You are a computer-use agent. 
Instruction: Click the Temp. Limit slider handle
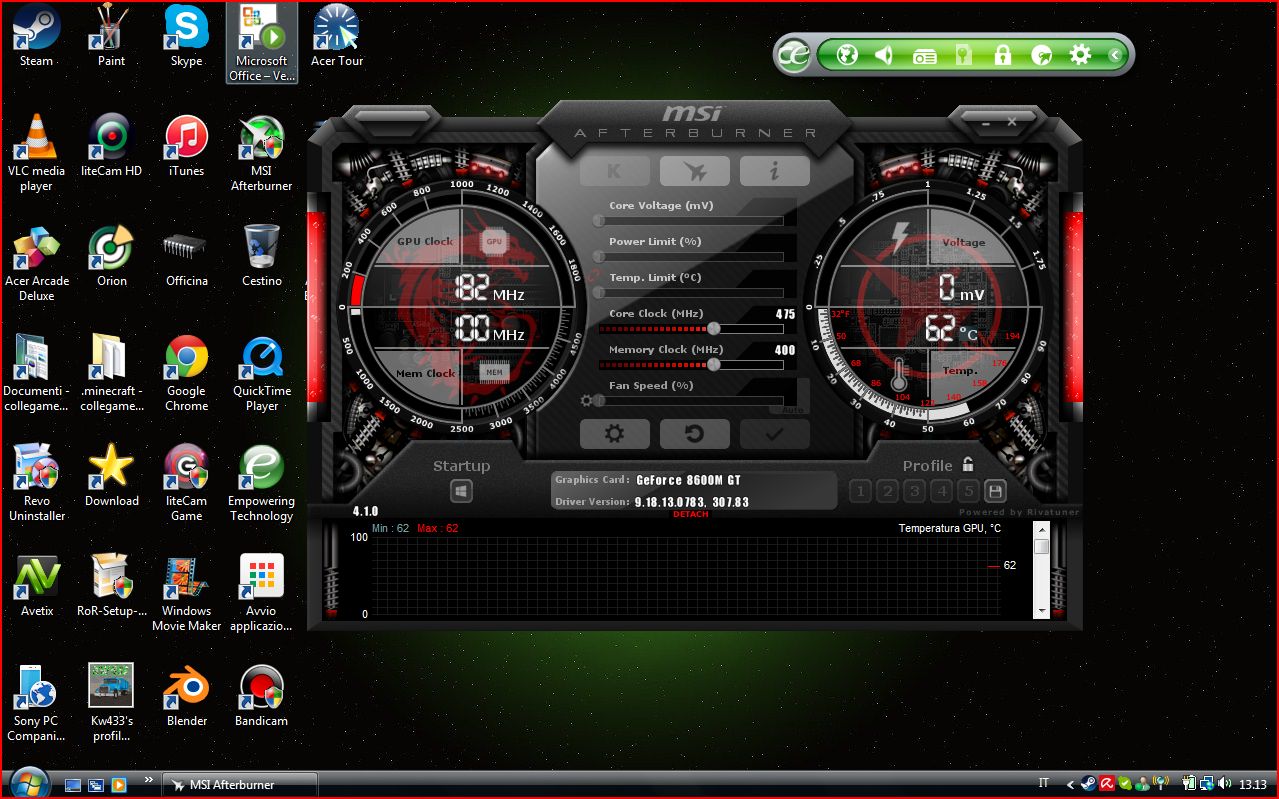click(599, 292)
